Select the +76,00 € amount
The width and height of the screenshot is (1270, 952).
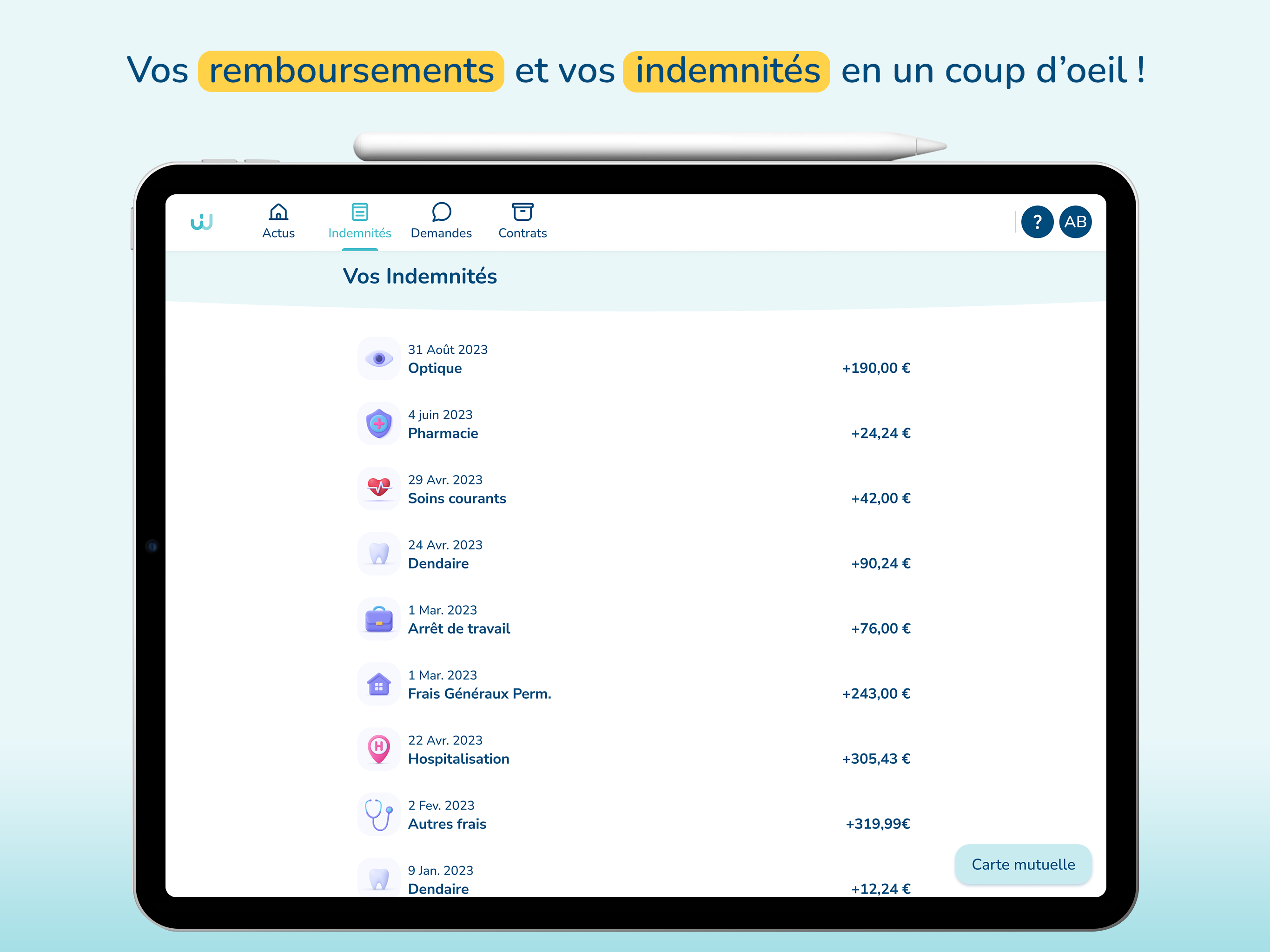click(x=881, y=628)
